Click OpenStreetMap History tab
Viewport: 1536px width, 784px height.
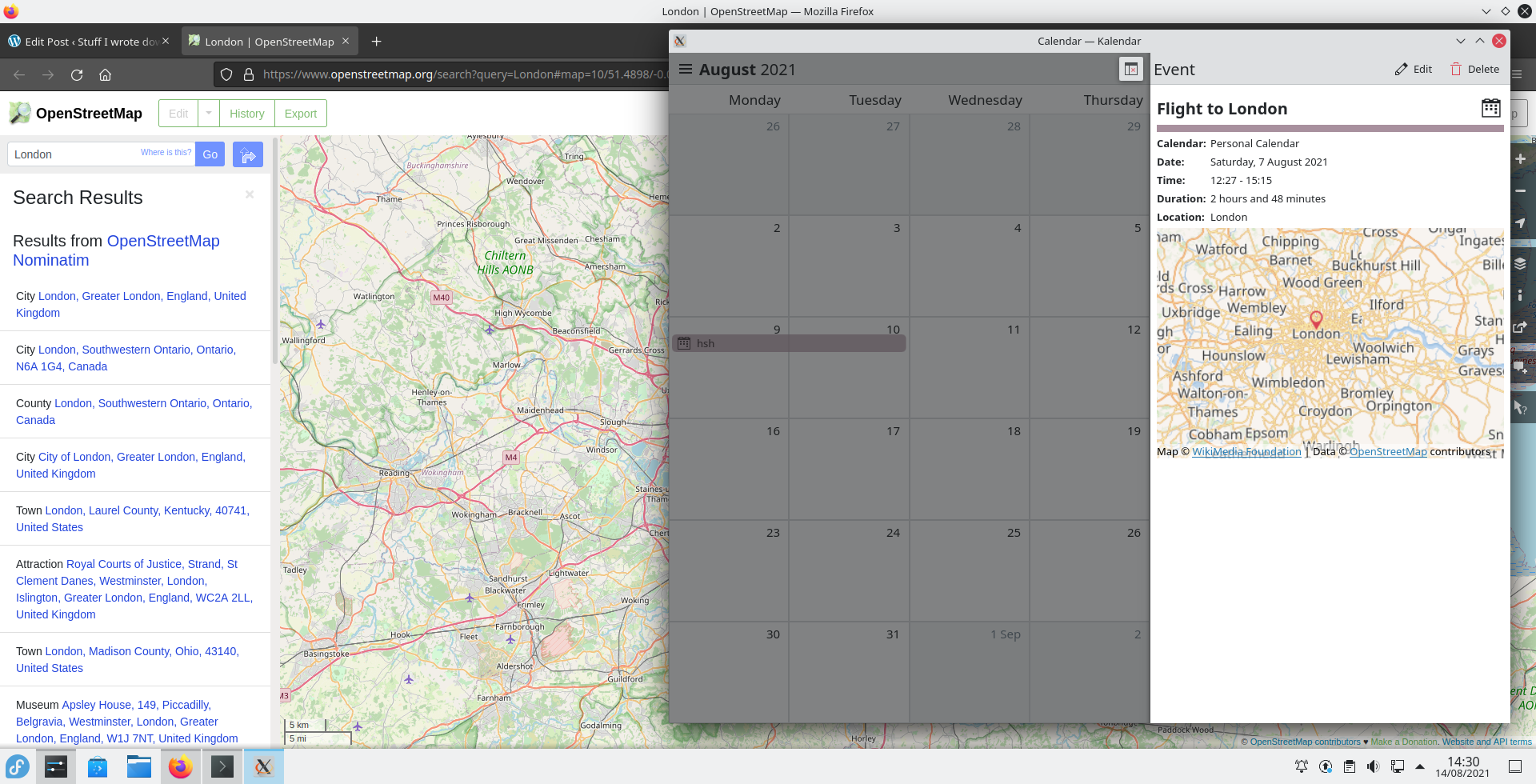[x=246, y=114]
